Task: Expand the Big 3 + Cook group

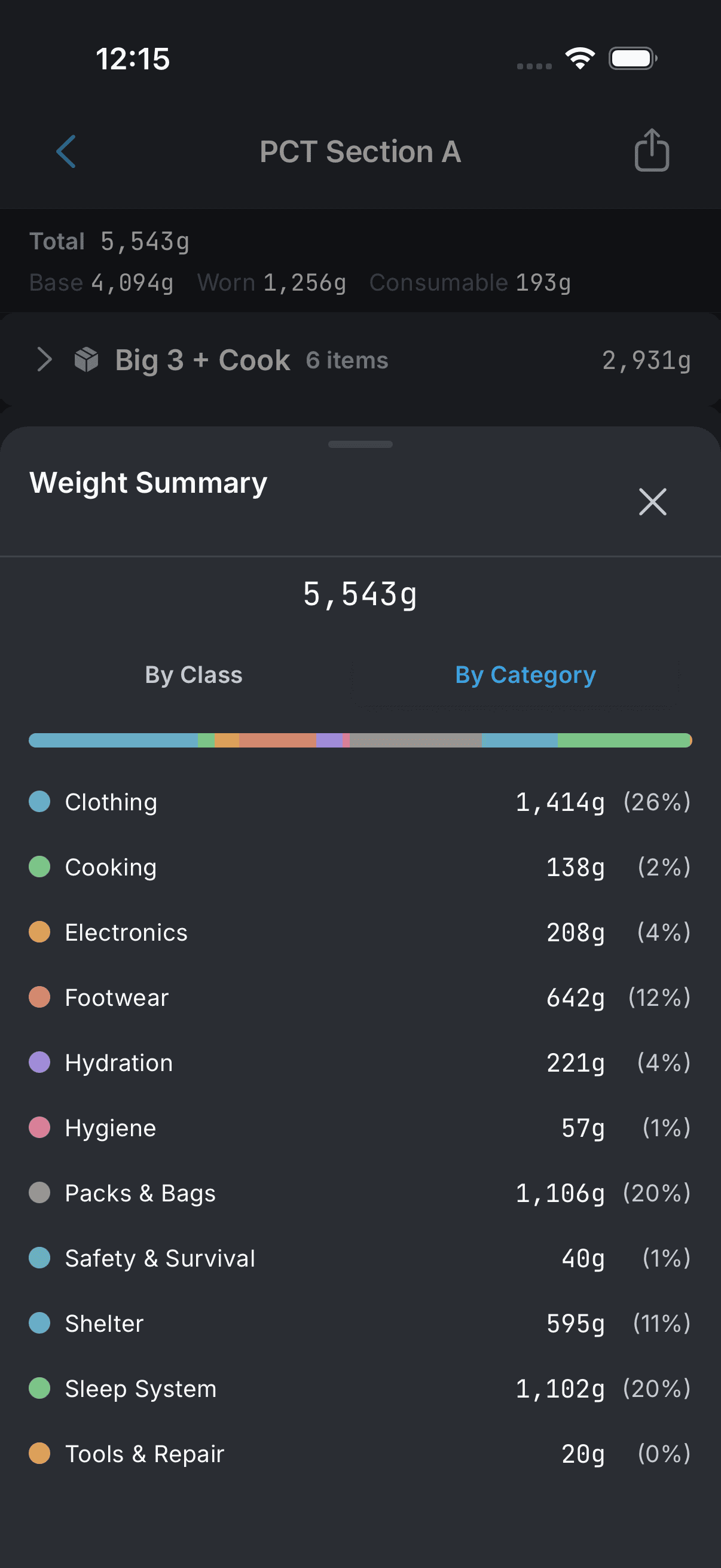Action: pyautogui.click(x=44, y=360)
